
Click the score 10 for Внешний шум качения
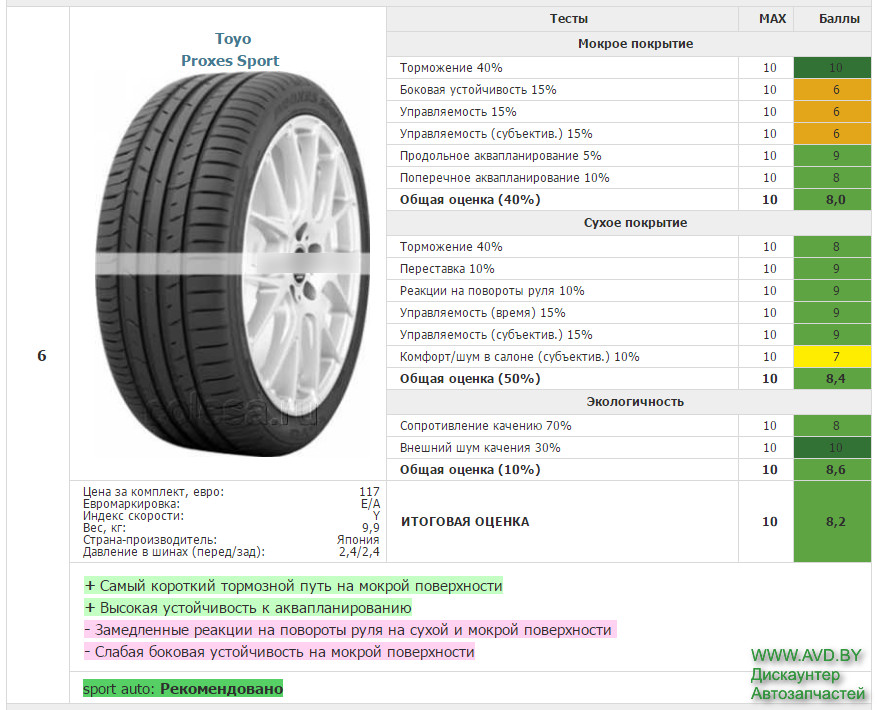point(835,448)
